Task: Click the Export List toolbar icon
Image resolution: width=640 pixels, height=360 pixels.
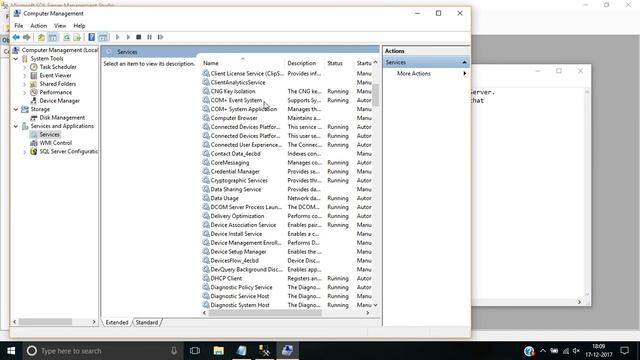Action: pyautogui.click(x=77, y=37)
